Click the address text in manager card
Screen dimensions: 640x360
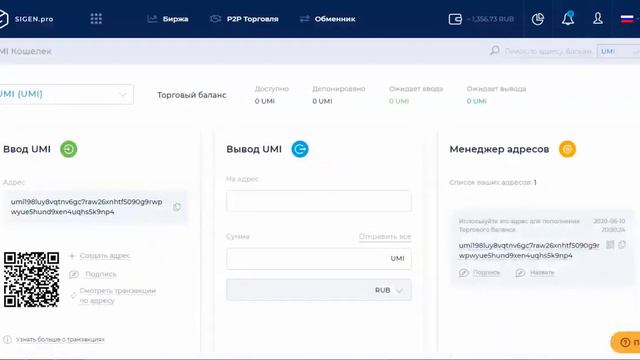529,250
